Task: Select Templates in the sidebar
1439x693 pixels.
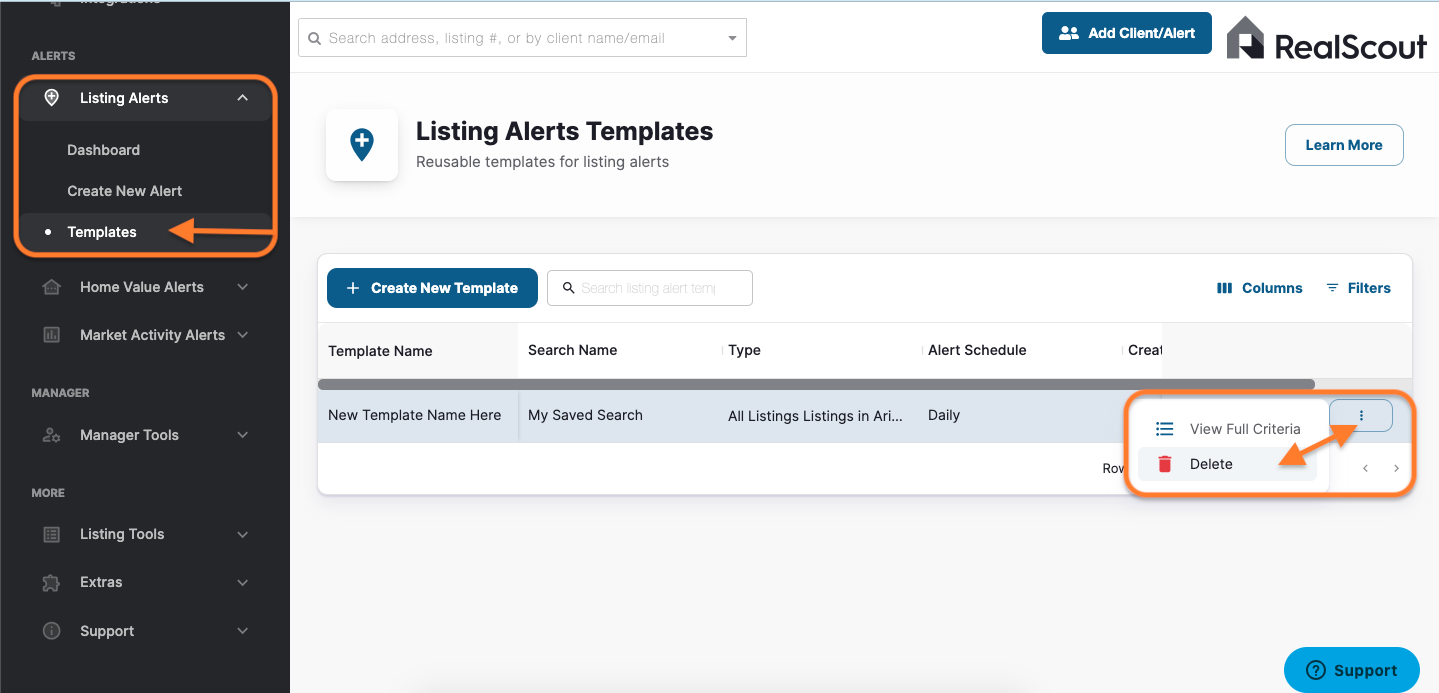Action: (x=101, y=232)
